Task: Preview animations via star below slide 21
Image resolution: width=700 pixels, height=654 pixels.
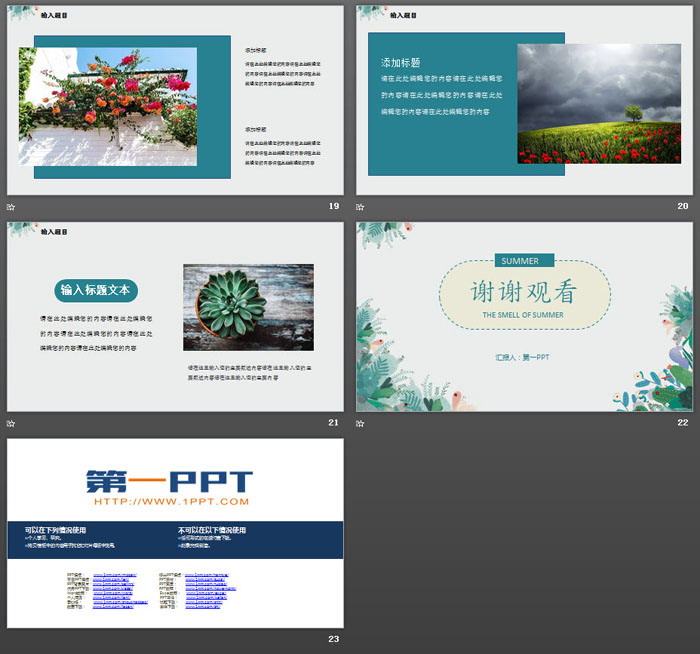Action: click(x=11, y=423)
